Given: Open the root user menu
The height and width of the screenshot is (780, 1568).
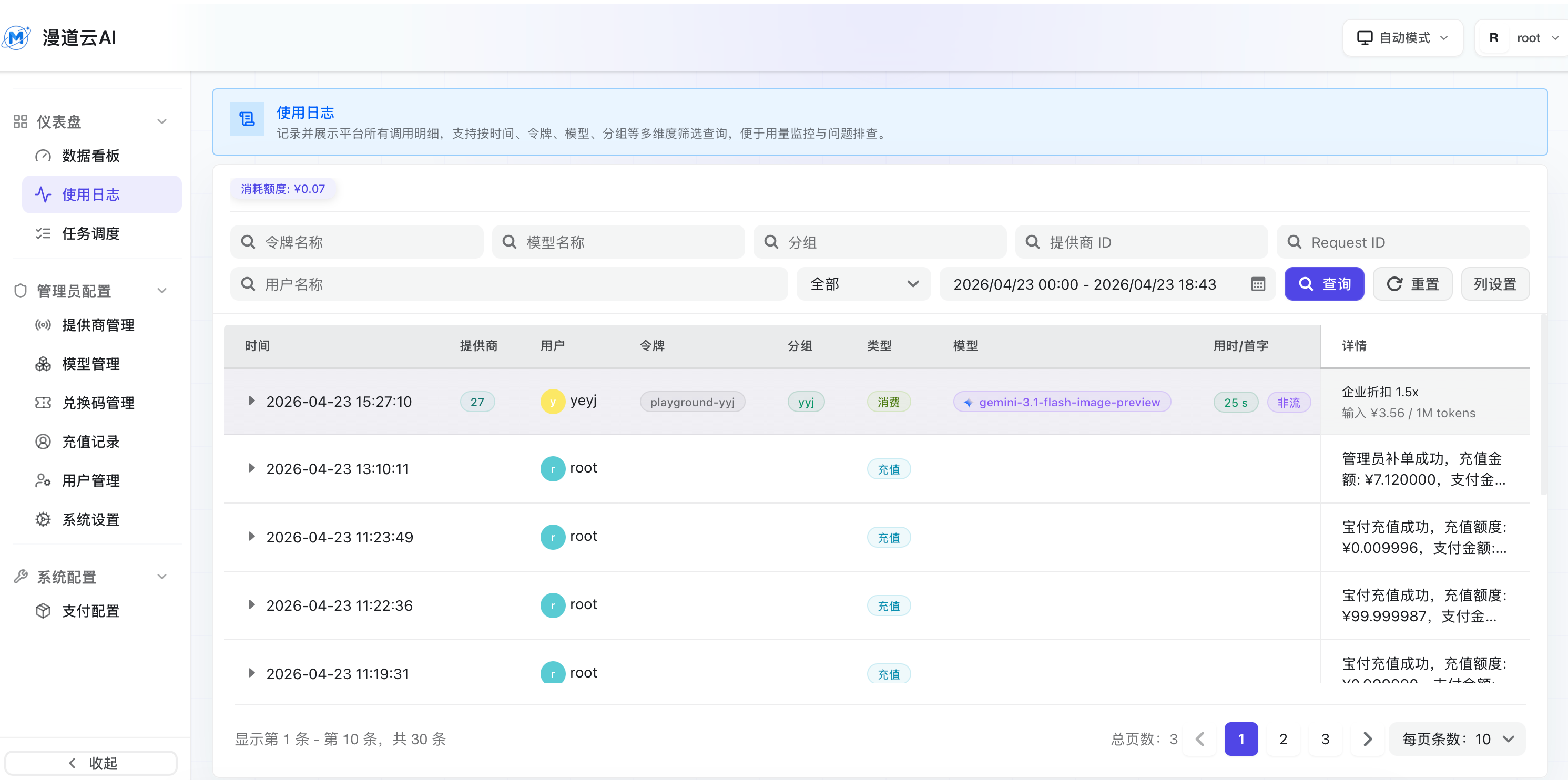Looking at the screenshot, I should [x=1523, y=38].
